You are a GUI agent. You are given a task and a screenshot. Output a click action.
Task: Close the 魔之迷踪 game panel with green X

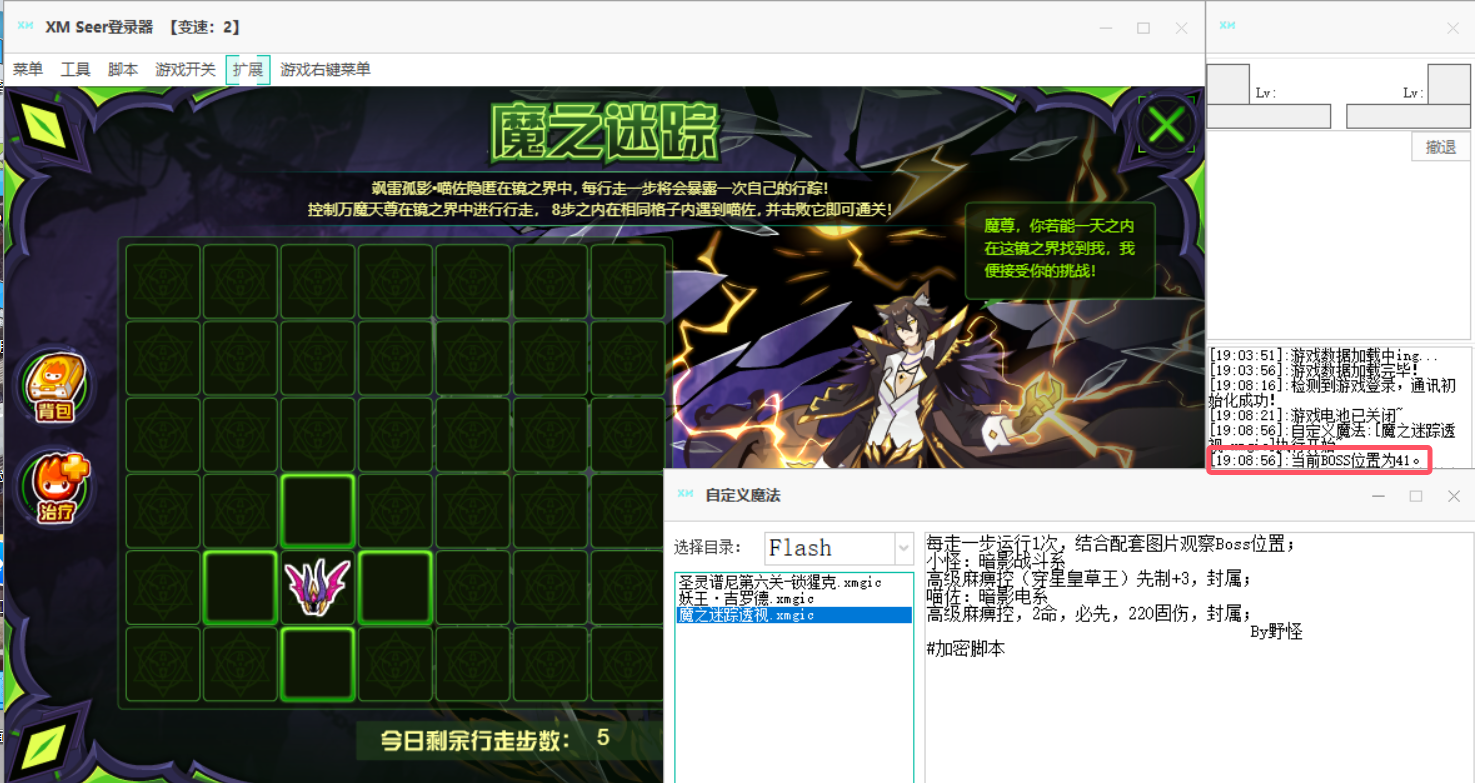1166,125
